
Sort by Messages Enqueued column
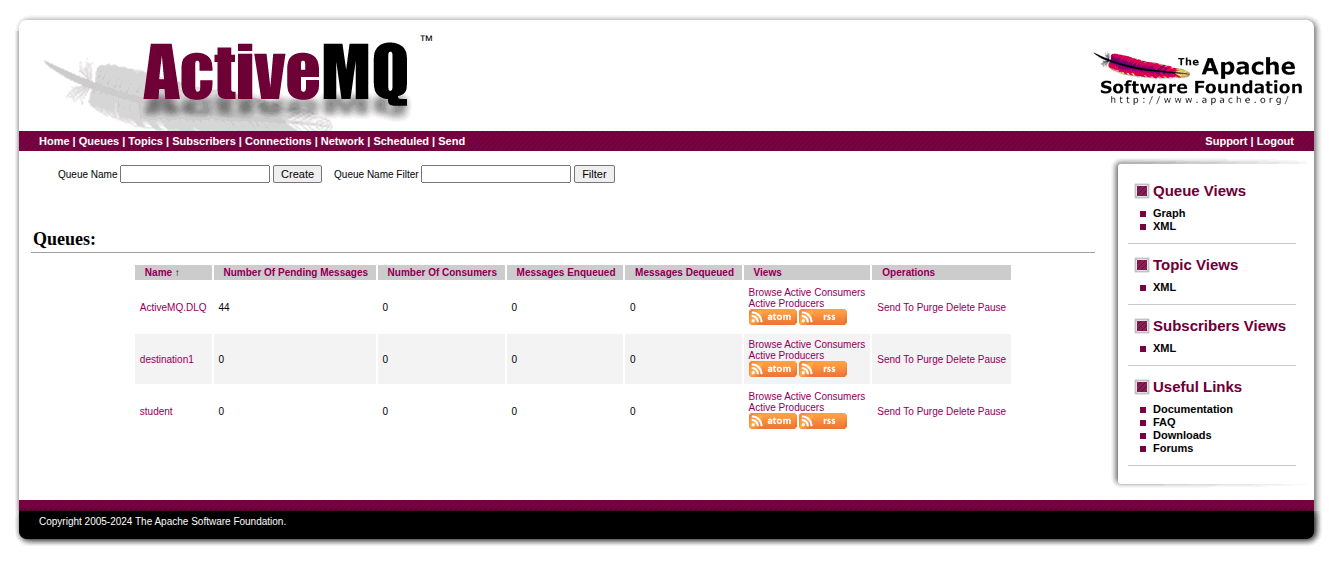pyautogui.click(x=566, y=272)
